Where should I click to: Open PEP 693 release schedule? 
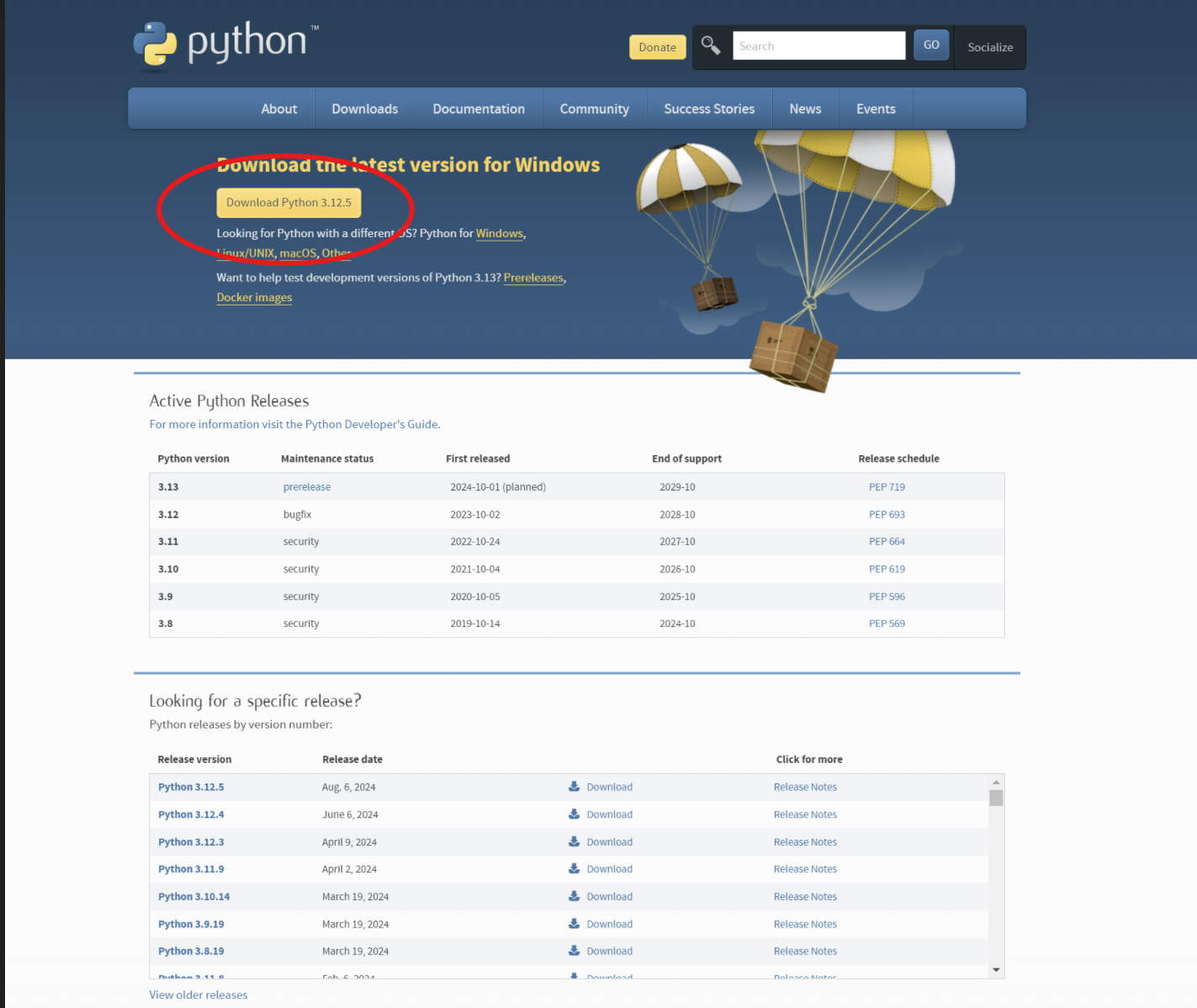coord(887,514)
